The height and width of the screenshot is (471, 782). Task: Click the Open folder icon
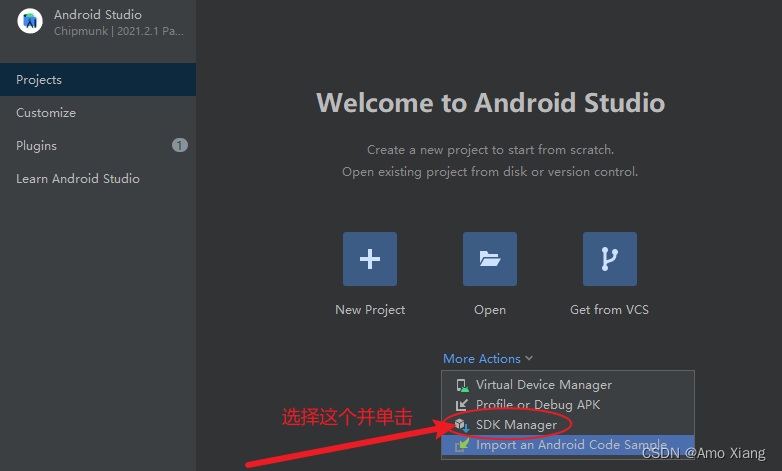coord(490,259)
